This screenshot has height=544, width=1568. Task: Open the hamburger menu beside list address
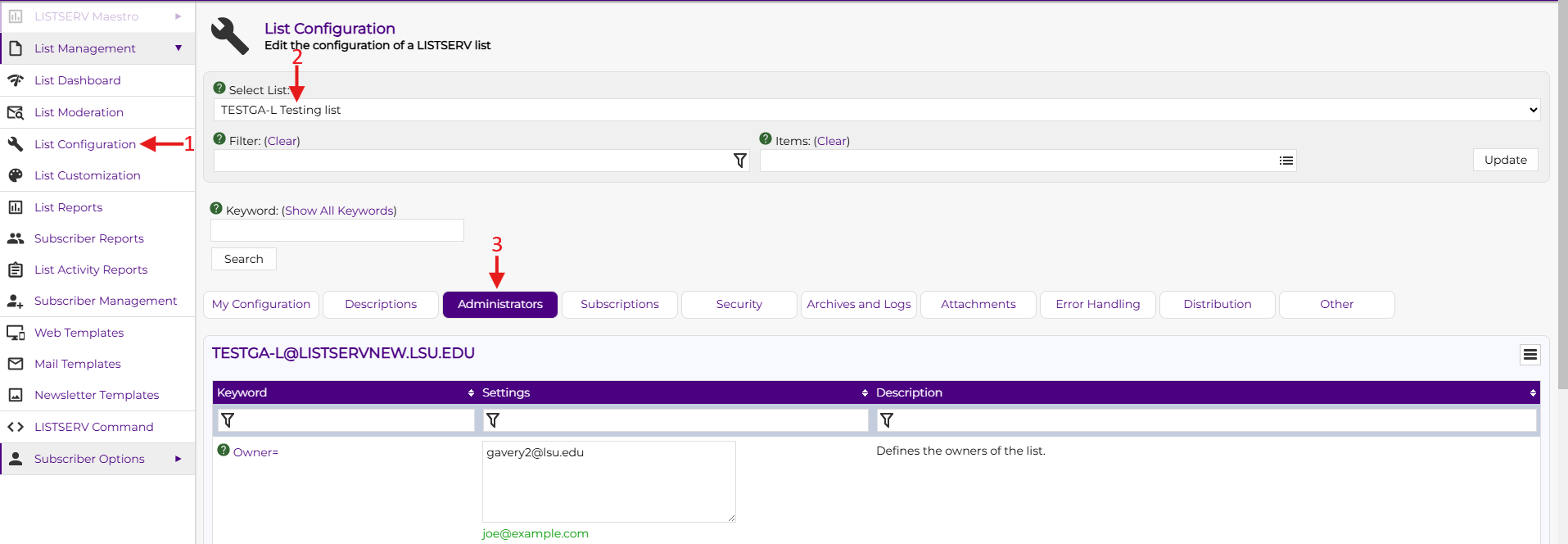(x=1530, y=355)
